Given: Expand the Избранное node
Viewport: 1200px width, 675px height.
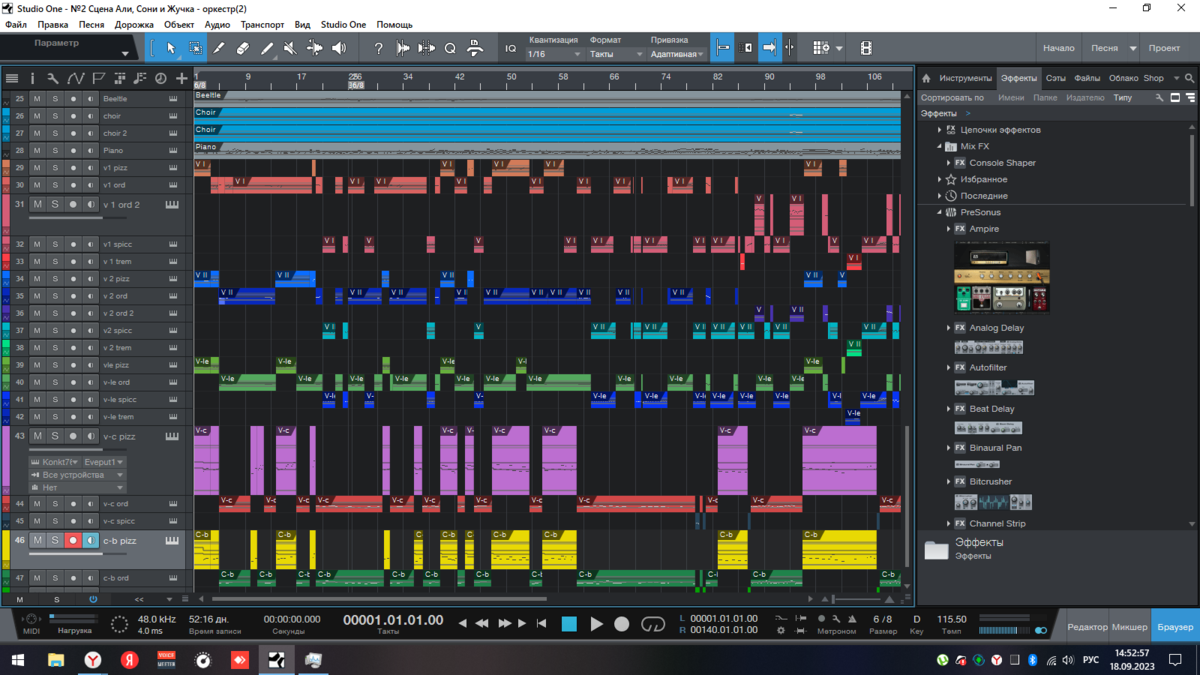Looking at the screenshot, I should click(x=940, y=180).
